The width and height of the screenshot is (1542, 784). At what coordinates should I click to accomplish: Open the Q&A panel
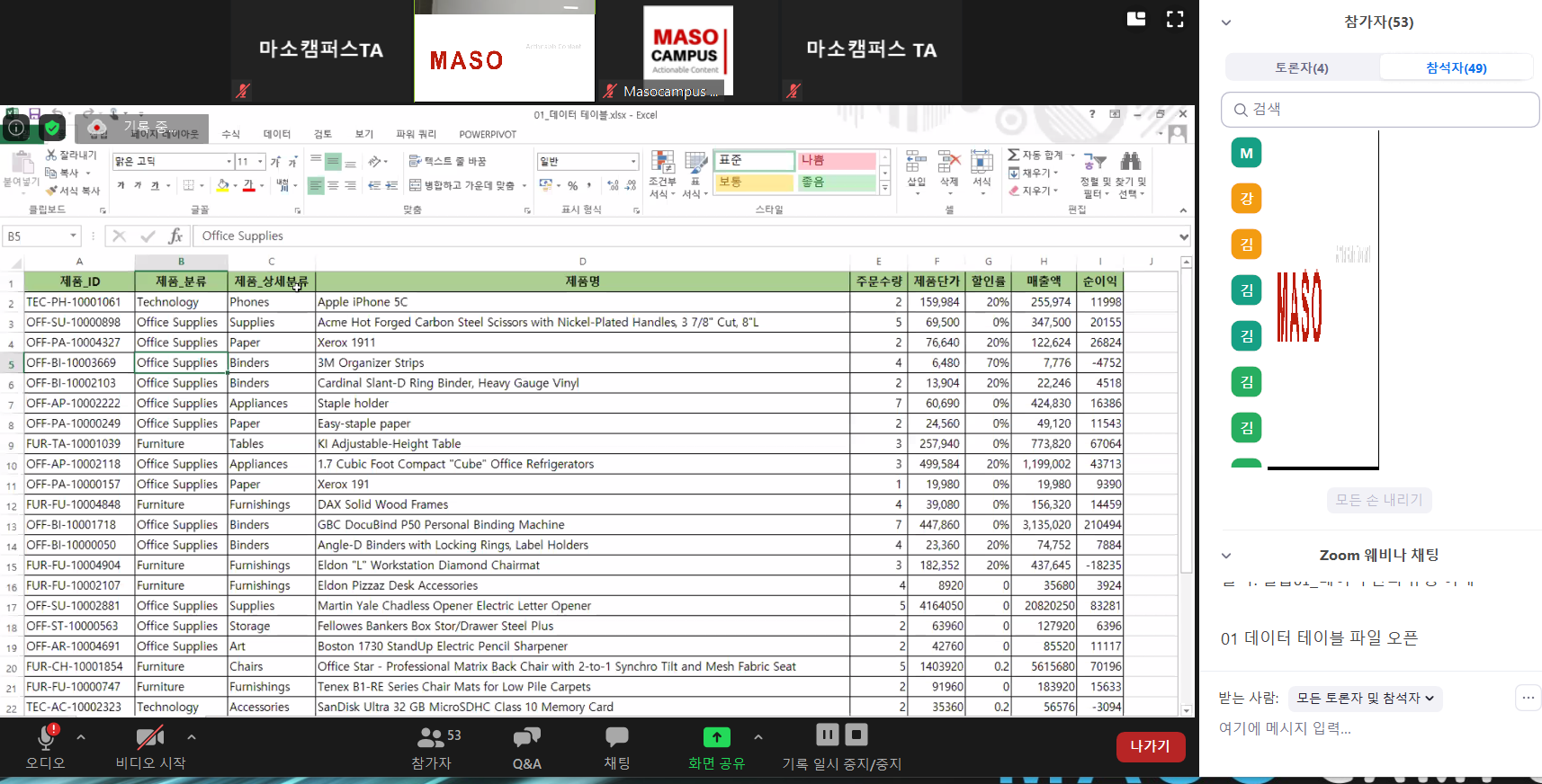tap(526, 747)
